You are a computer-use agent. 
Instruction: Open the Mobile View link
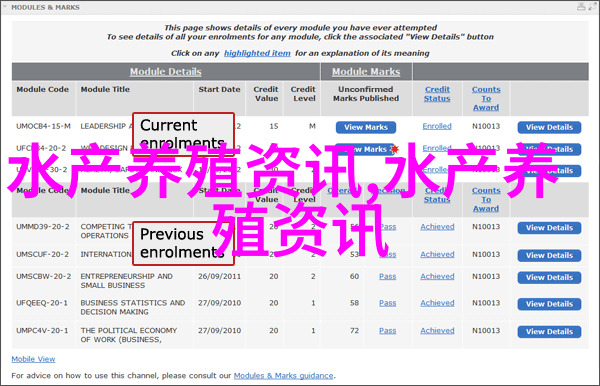tap(33, 359)
